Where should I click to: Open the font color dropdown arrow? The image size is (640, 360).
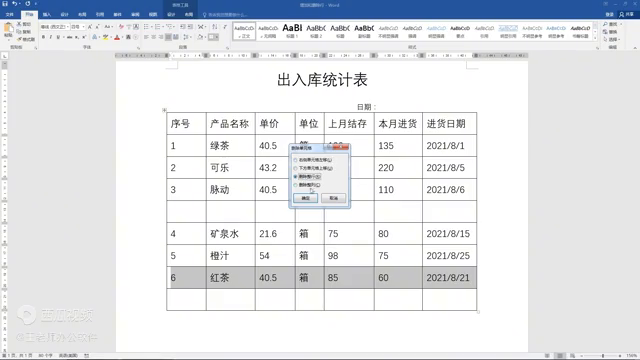pos(122,37)
